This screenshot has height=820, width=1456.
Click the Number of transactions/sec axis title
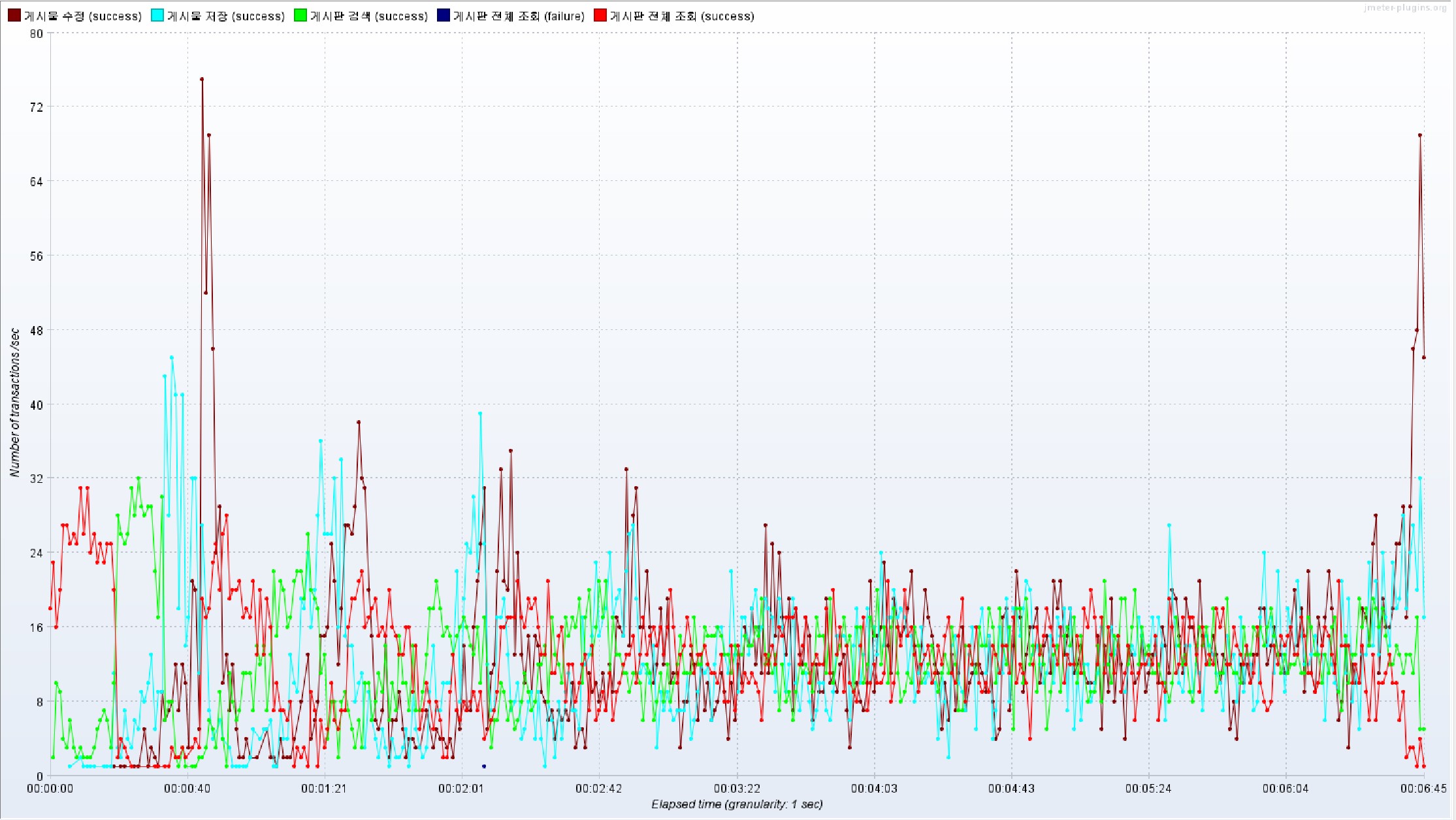click(x=14, y=402)
